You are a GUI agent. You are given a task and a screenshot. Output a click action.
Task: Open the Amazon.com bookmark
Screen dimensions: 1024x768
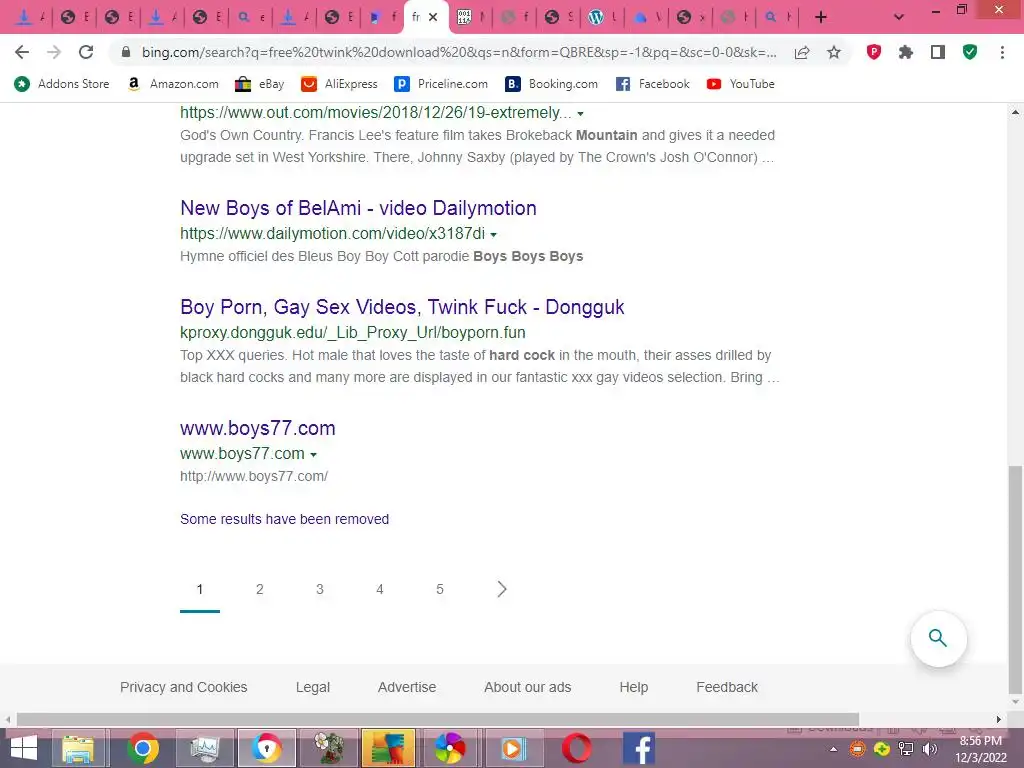(173, 84)
